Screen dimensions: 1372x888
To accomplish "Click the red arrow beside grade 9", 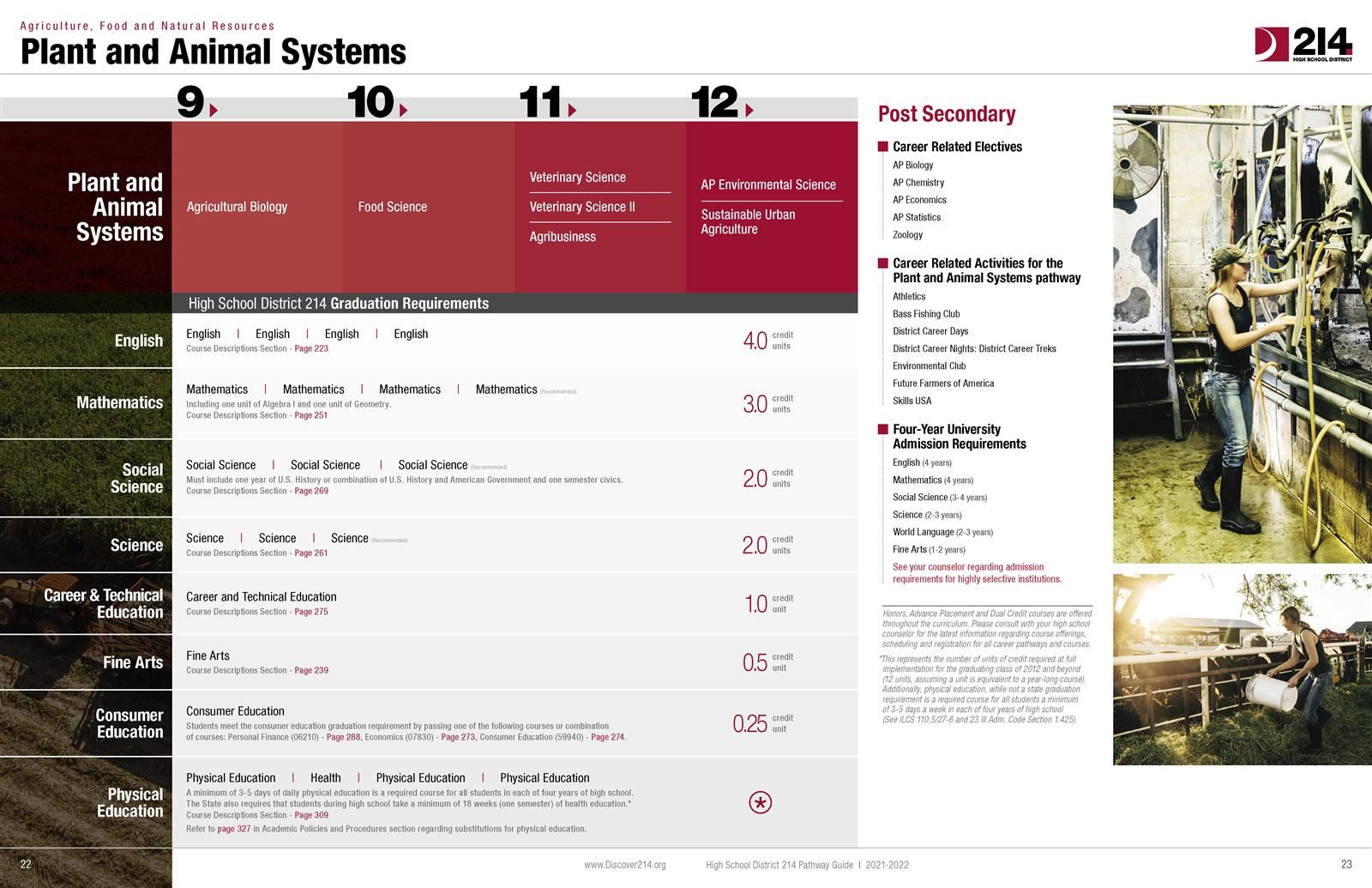I will tap(214, 108).
